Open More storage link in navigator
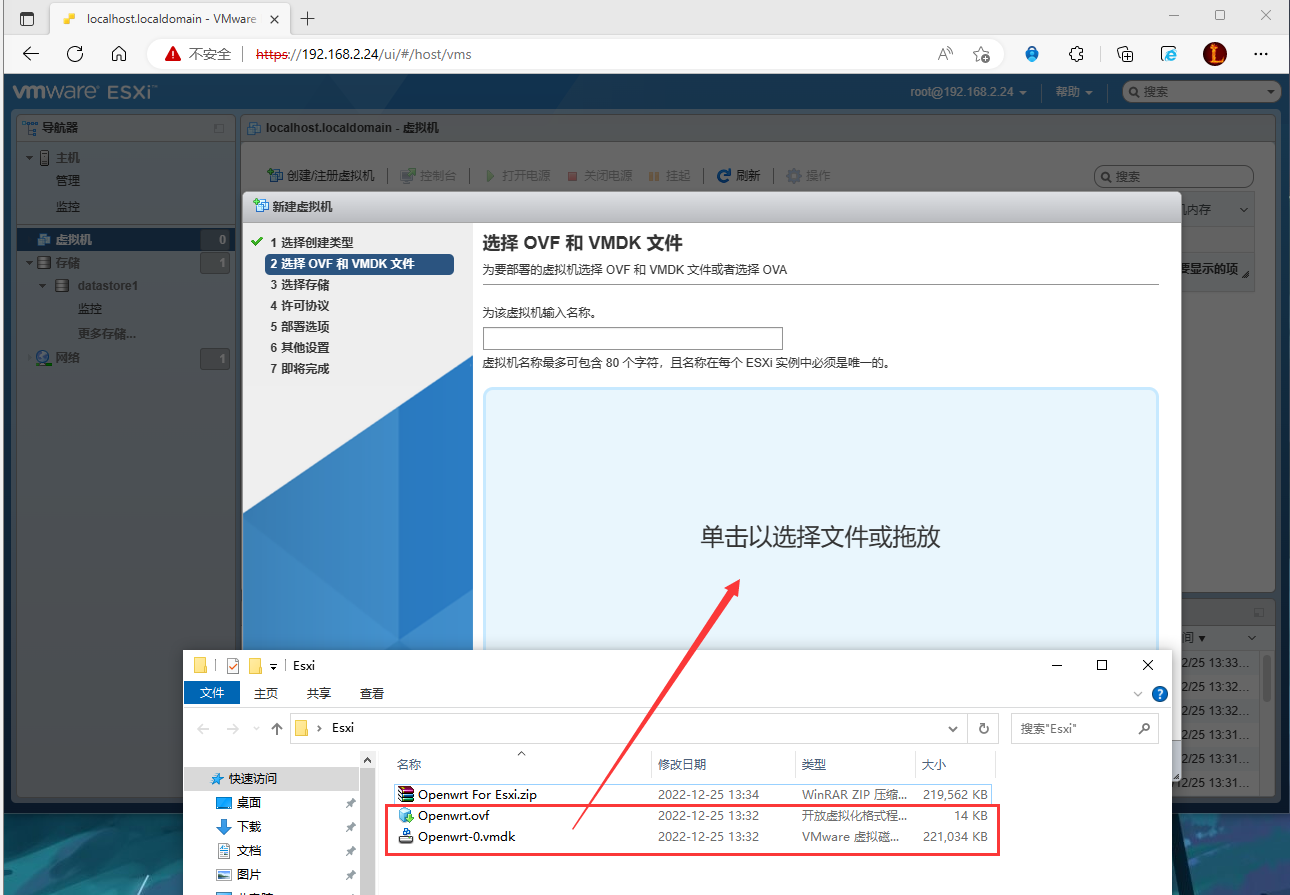The image size is (1290, 895). click(x=107, y=334)
